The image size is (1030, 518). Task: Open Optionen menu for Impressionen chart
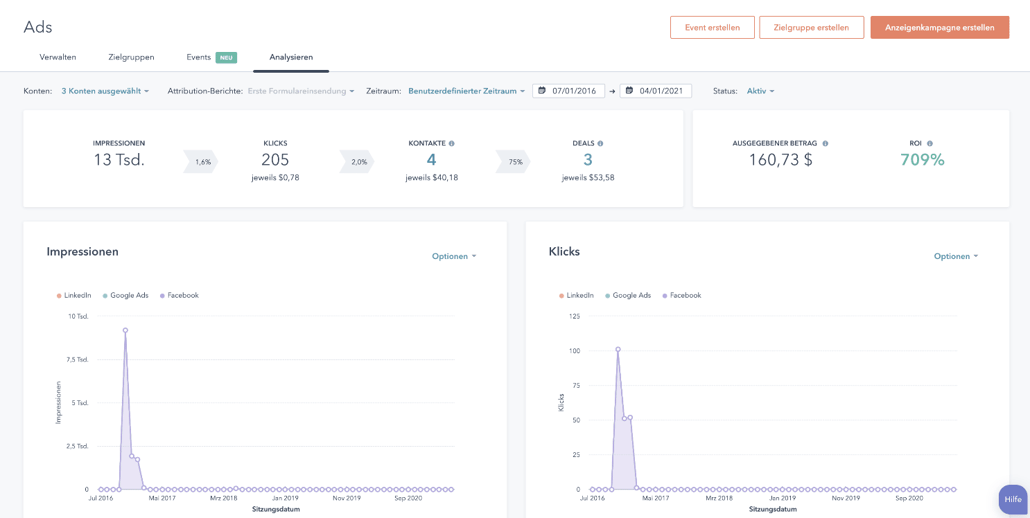[454, 257]
